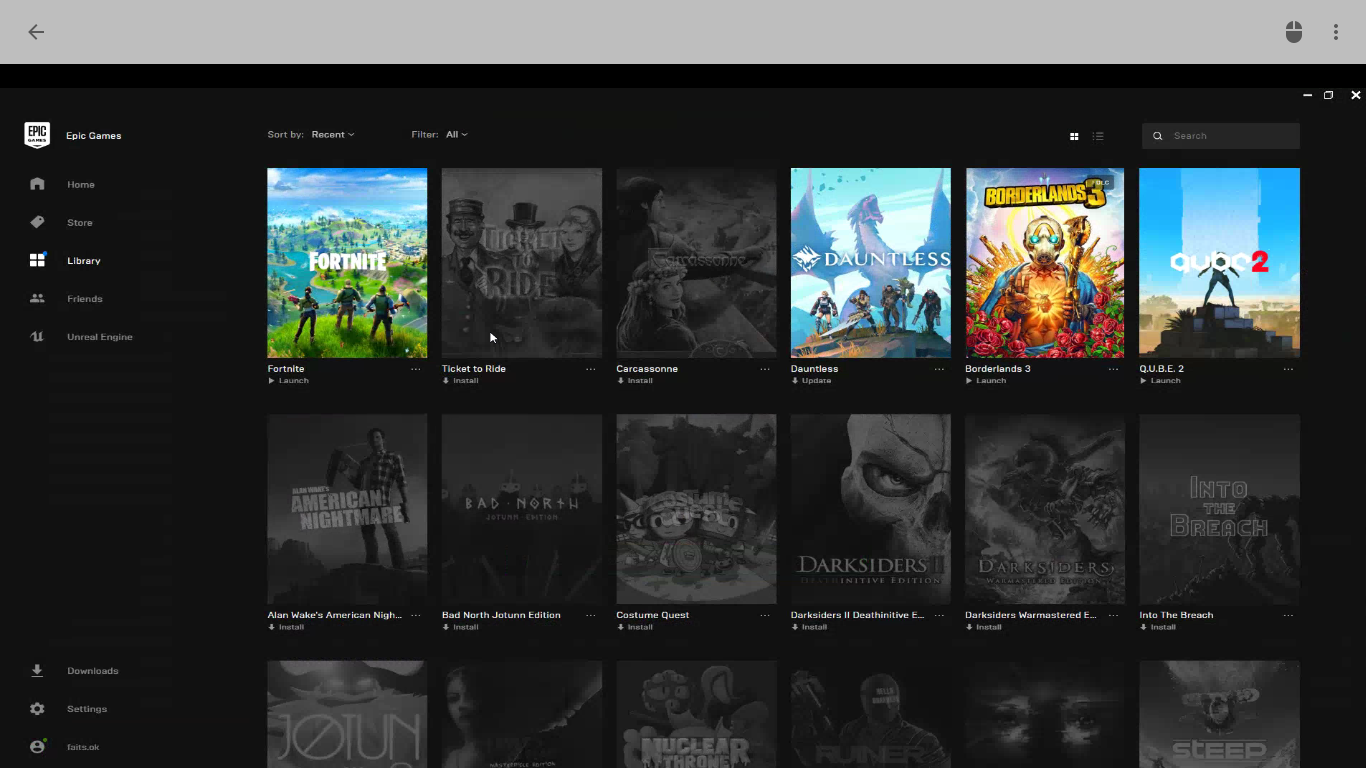
Task: Install Costume Quest
Action: pos(634,627)
